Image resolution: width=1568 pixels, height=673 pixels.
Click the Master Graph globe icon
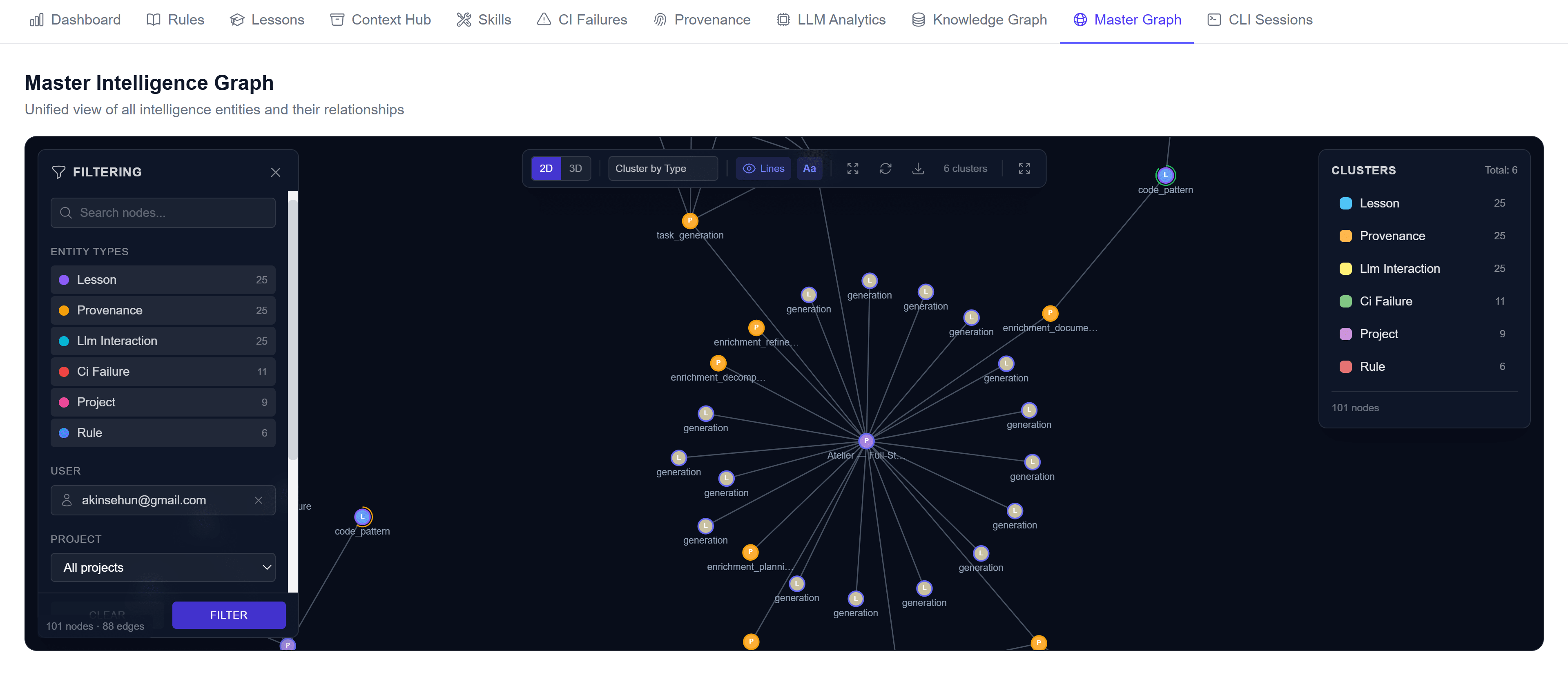[x=1080, y=20]
